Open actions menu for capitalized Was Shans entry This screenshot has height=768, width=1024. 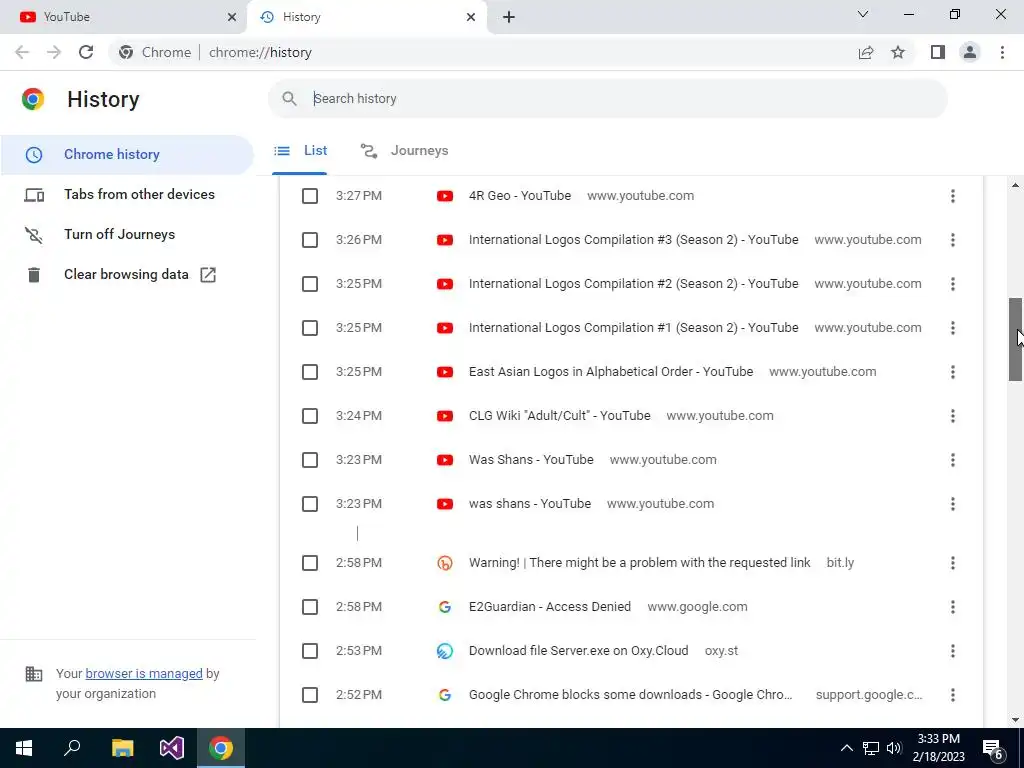953,460
